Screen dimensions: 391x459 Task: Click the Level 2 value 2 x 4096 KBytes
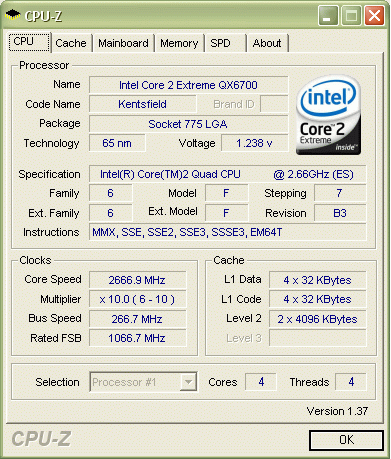317,319
